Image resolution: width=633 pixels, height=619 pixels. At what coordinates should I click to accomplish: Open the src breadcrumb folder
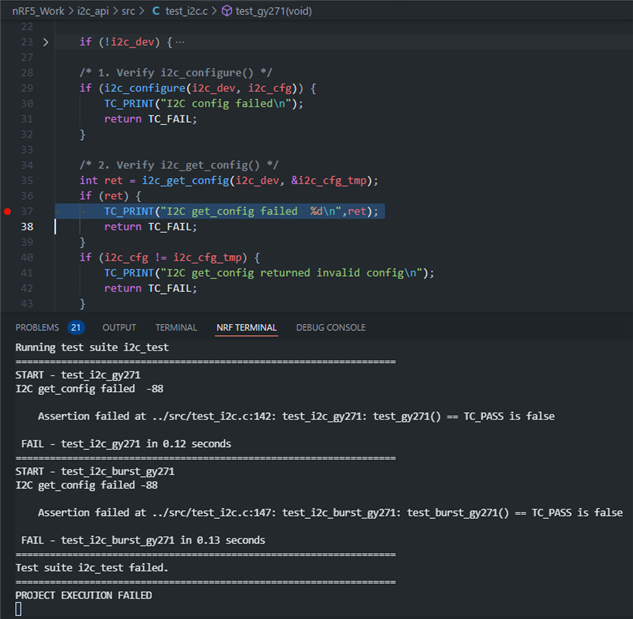128,11
